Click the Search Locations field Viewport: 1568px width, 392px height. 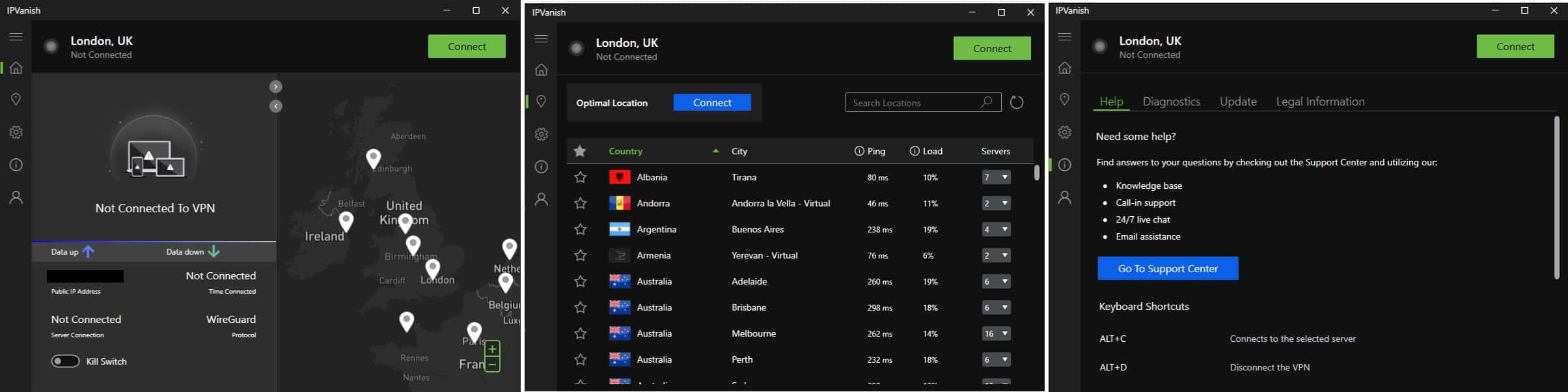tap(923, 102)
